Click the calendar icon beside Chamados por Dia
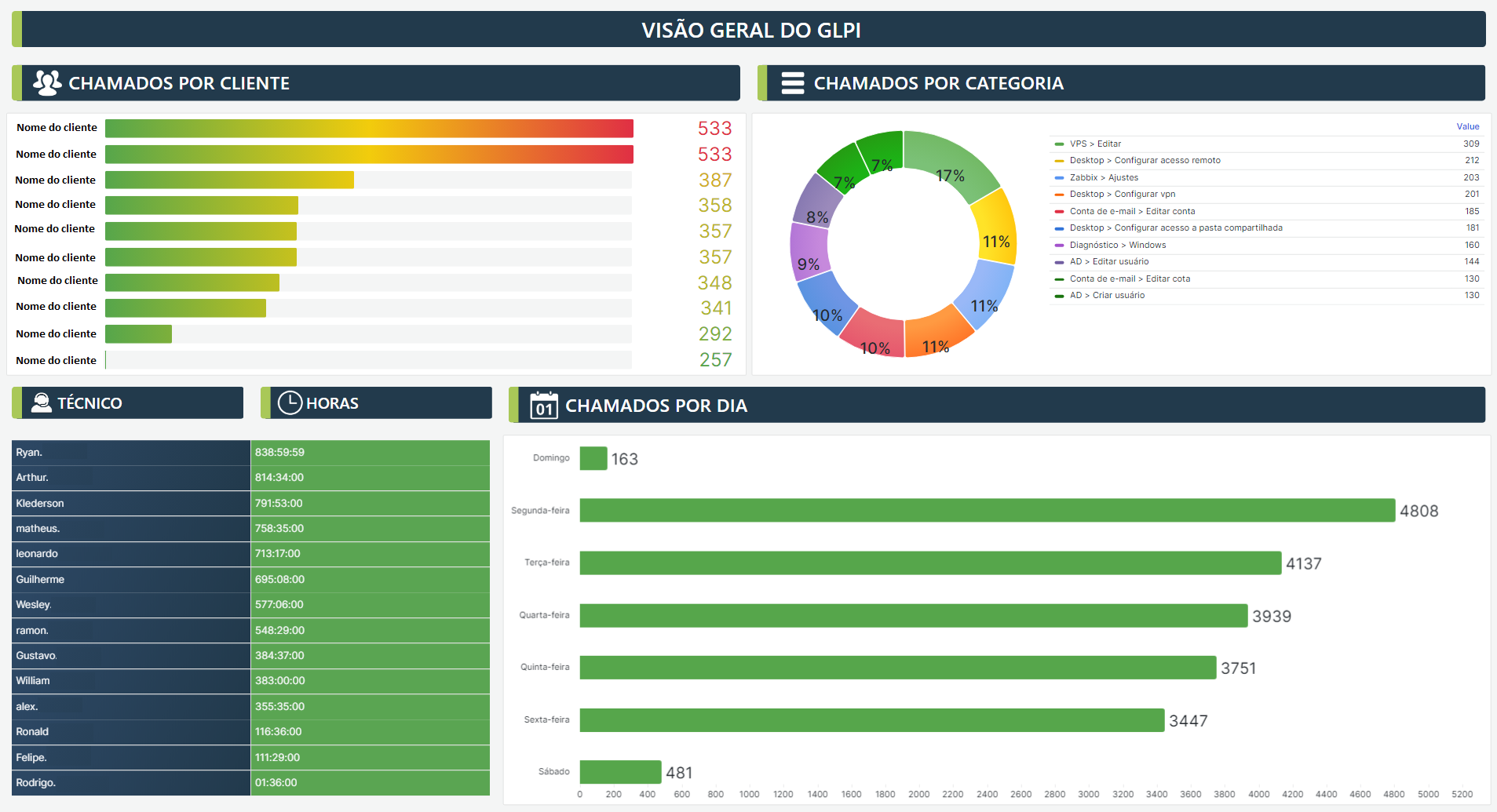This screenshot has width=1497, height=812. pyautogui.click(x=544, y=405)
